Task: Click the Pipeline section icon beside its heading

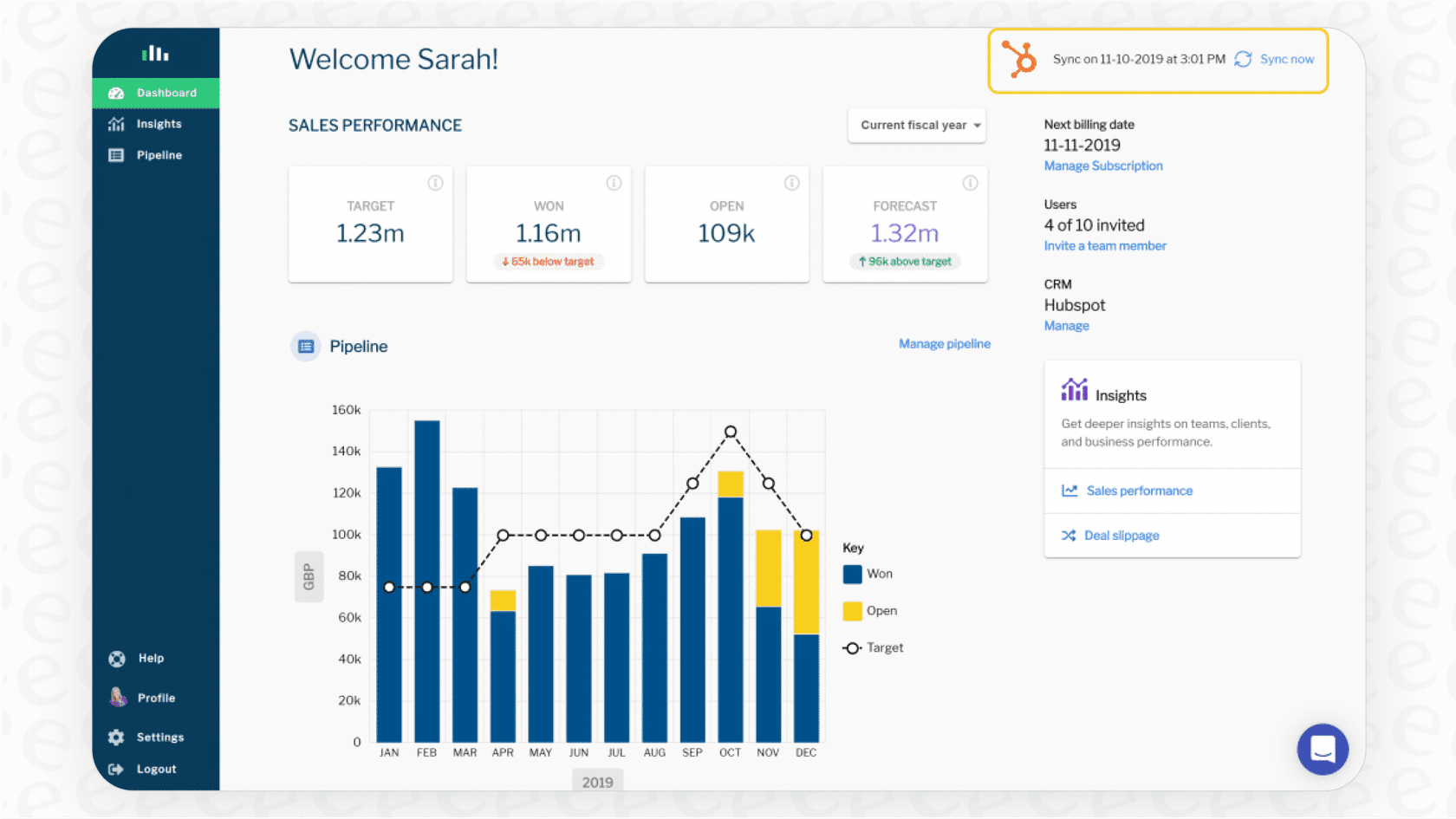Action: click(x=305, y=346)
